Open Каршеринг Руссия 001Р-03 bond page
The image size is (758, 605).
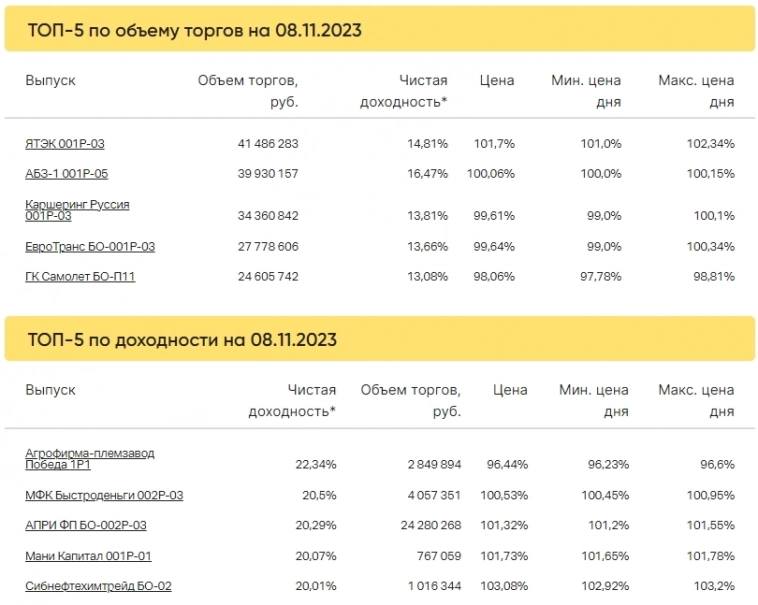pos(77,210)
